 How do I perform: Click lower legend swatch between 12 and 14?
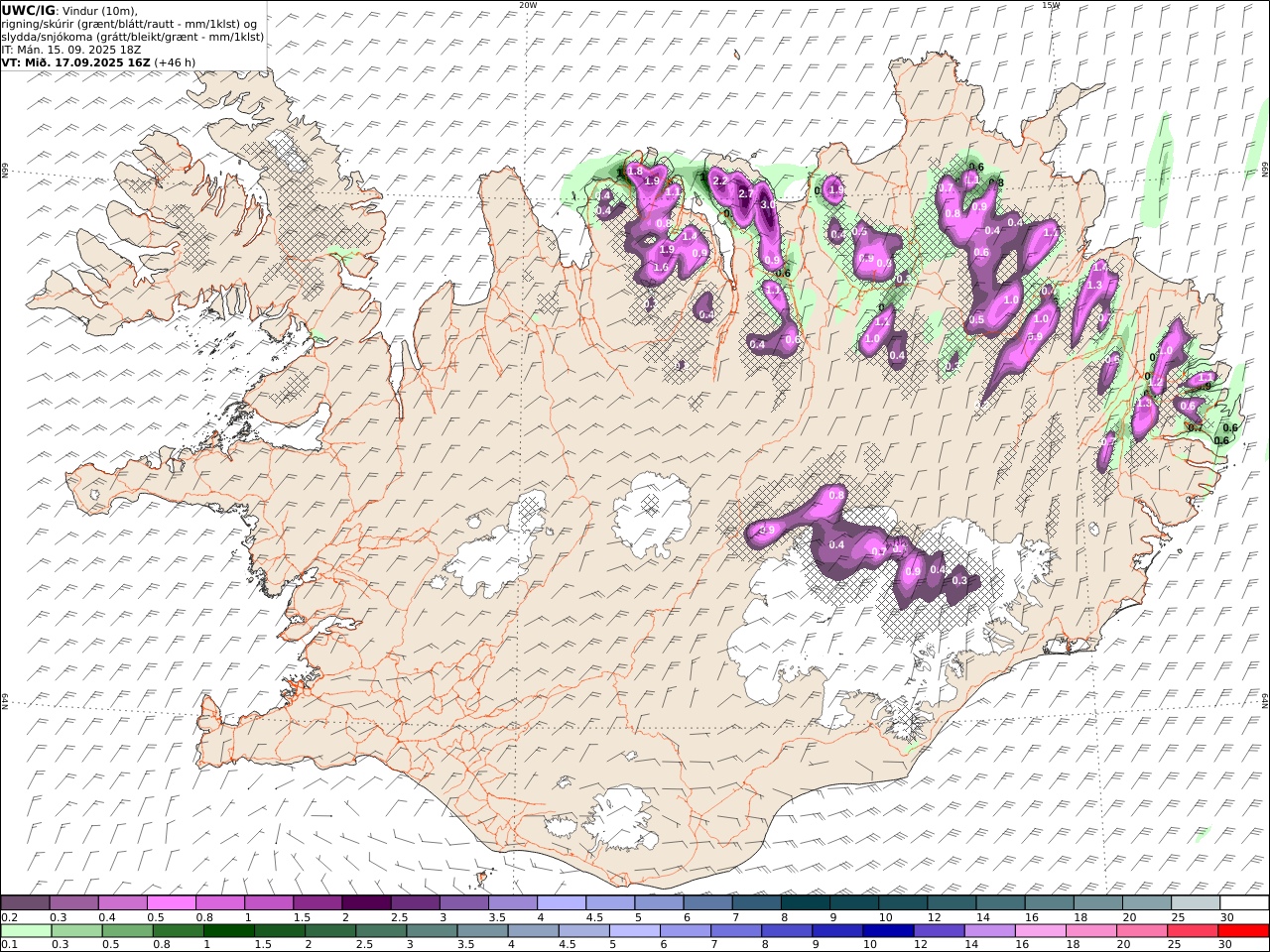(938, 931)
